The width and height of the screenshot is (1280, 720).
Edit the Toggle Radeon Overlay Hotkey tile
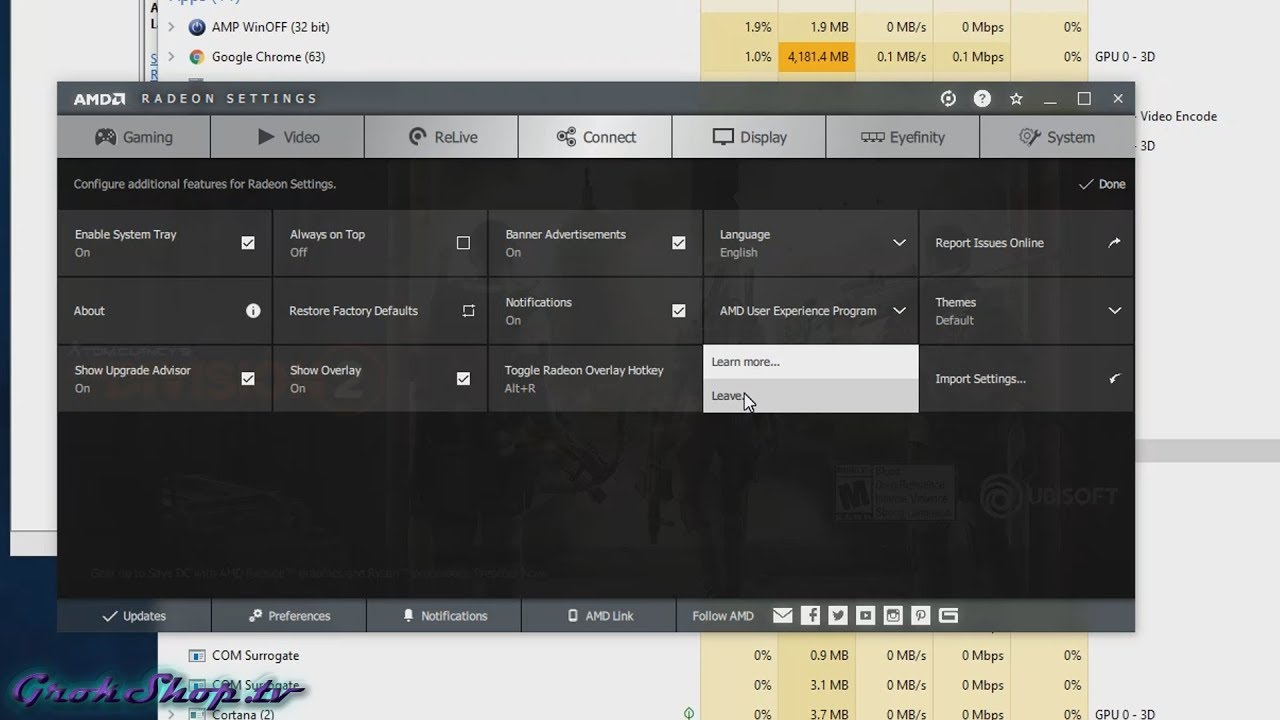pyautogui.click(x=595, y=379)
